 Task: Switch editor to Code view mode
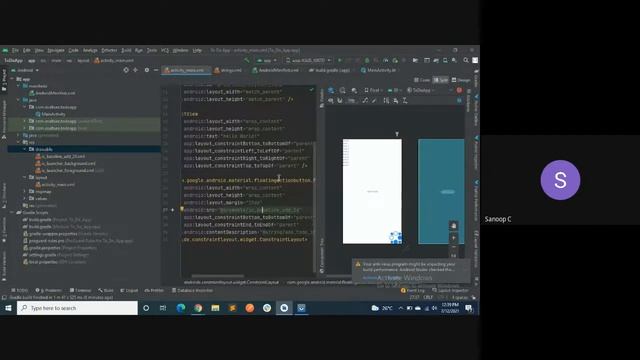coord(422,80)
